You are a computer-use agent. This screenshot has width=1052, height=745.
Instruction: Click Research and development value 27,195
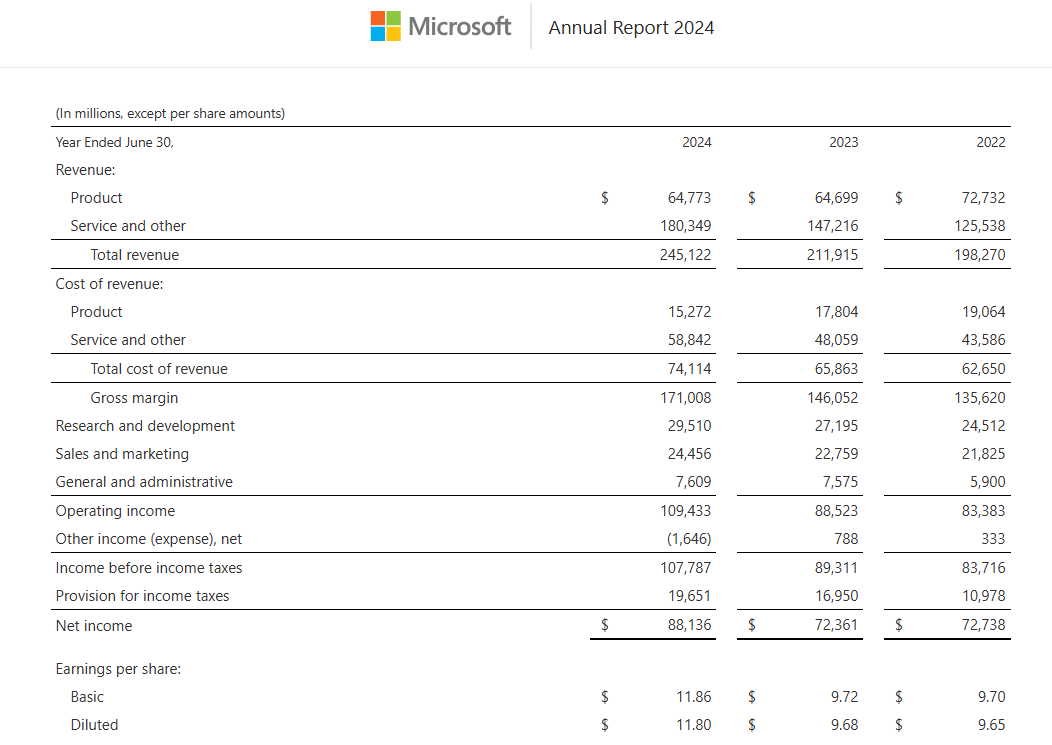click(836, 426)
